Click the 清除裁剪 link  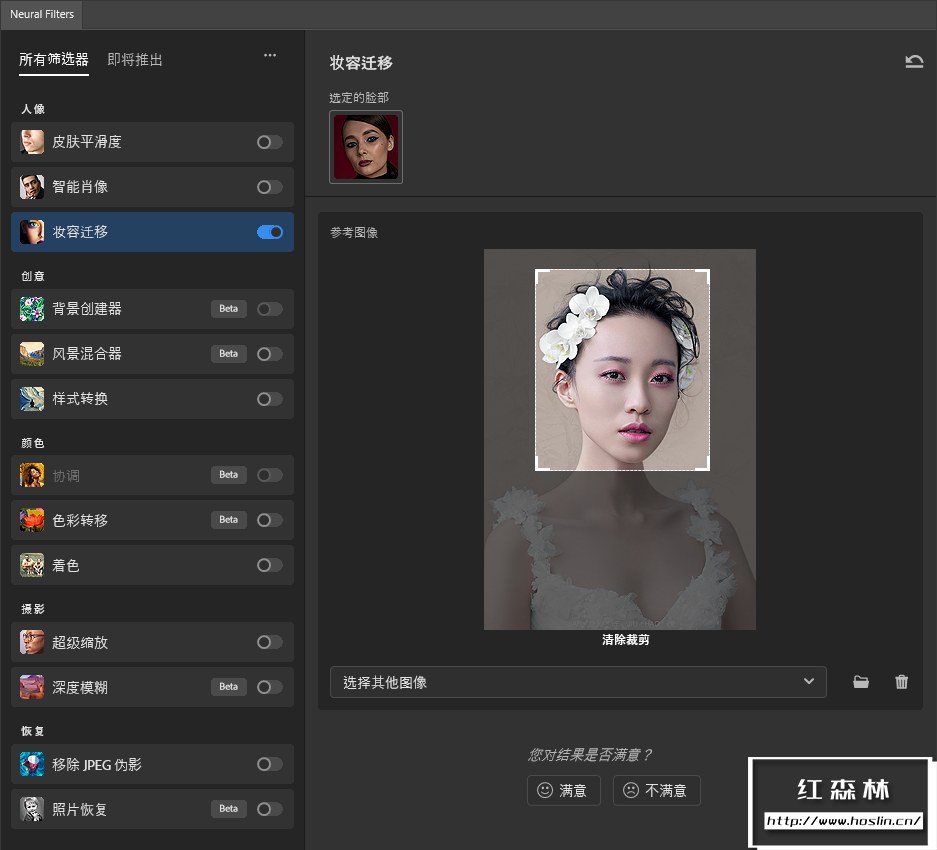(626, 640)
